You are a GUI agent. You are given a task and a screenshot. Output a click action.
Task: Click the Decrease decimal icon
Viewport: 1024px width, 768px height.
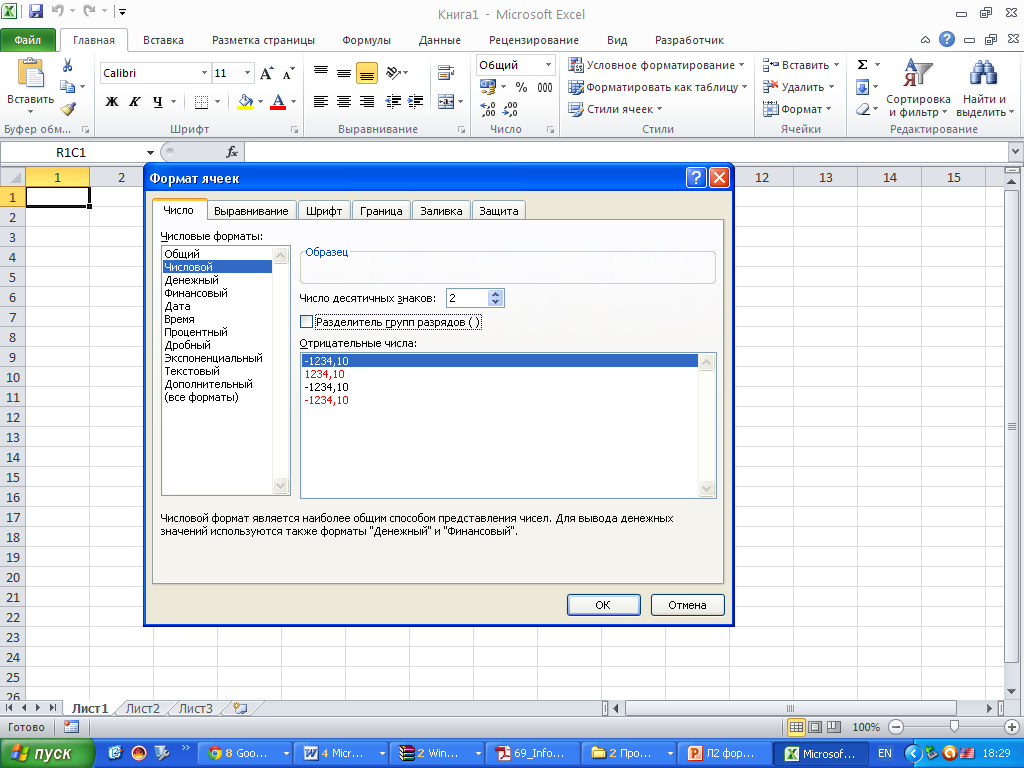point(510,109)
